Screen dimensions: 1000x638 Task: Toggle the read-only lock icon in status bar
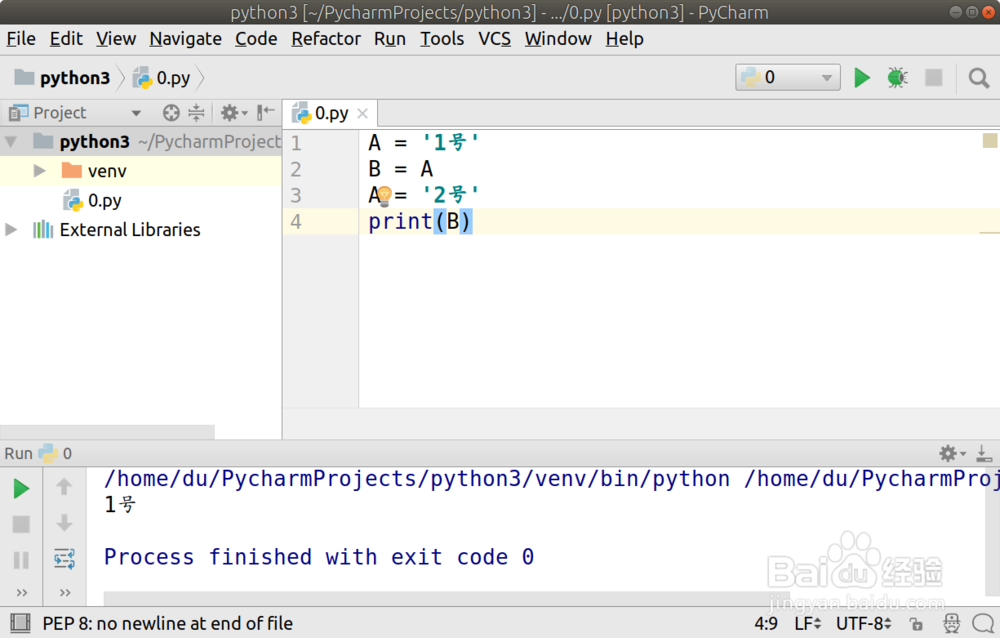pyautogui.click(x=916, y=623)
